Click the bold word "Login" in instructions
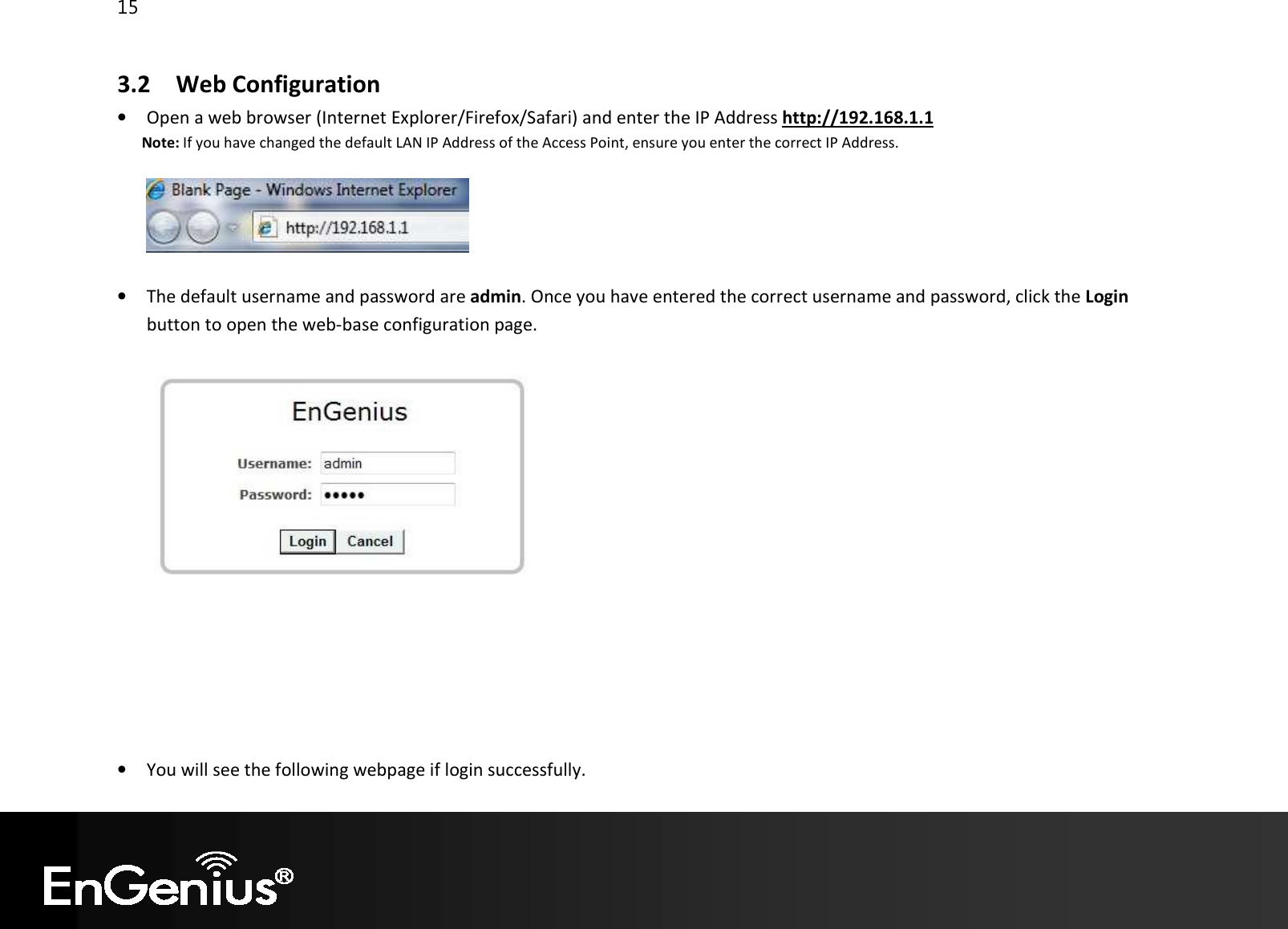 tap(1107, 297)
